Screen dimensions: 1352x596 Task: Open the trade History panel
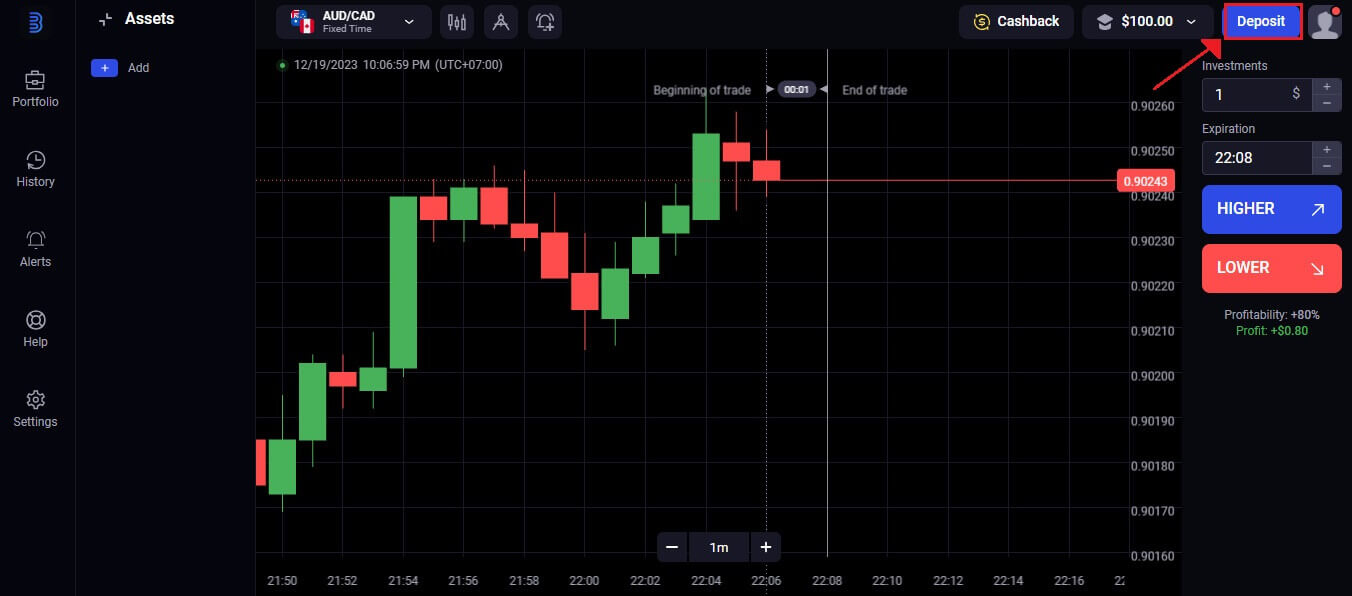click(35, 168)
